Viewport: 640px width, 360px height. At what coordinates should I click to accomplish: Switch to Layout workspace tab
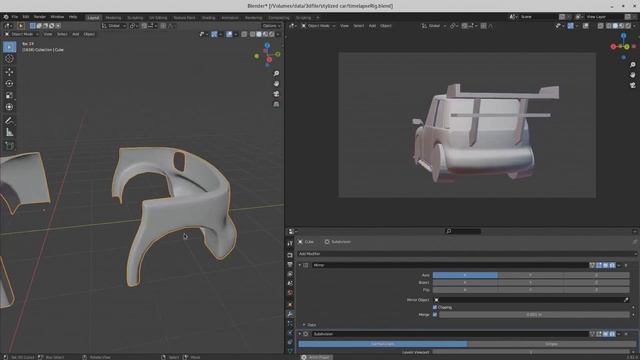coord(93,18)
